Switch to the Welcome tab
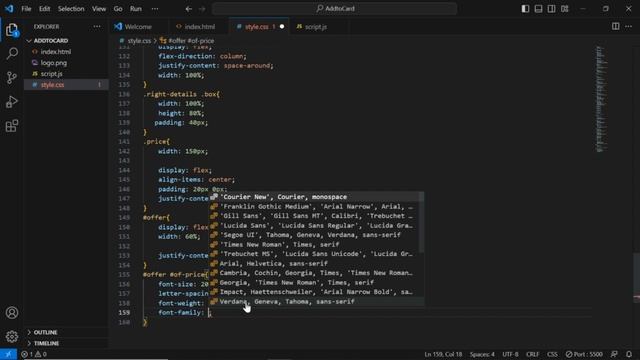Screen dimensions: 640x360 [138, 27]
